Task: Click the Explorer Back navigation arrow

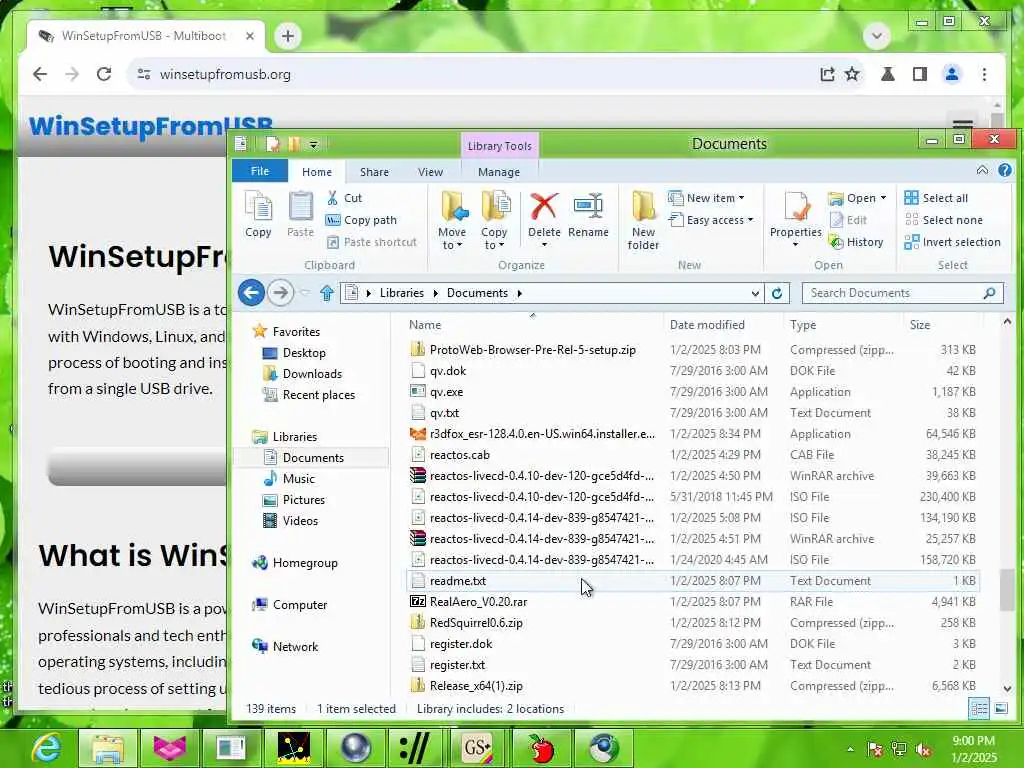Action: [x=251, y=293]
